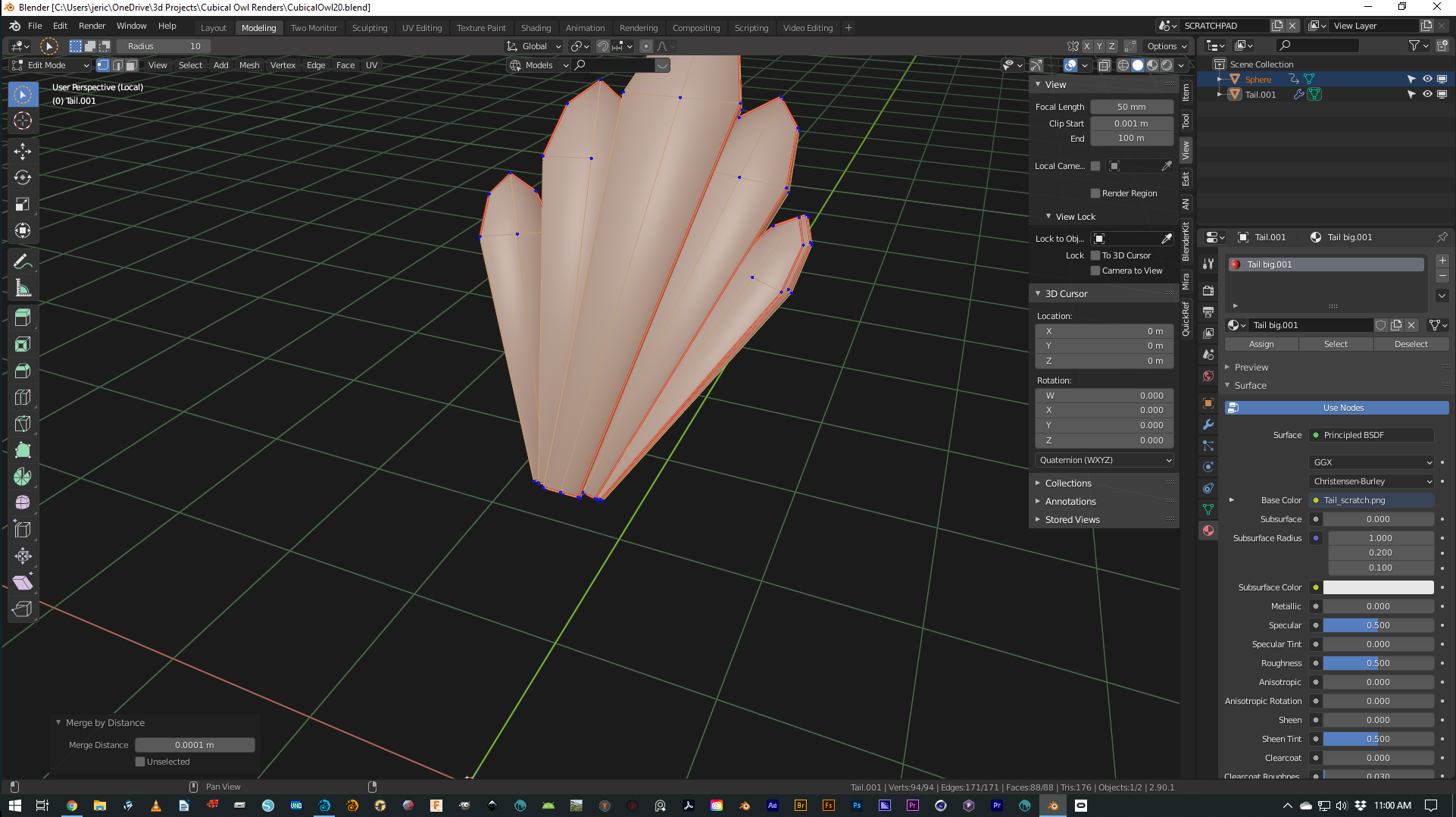This screenshot has width=1456, height=817.
Task: Expand the Stored Views panel
Action: coord(1072,520)
